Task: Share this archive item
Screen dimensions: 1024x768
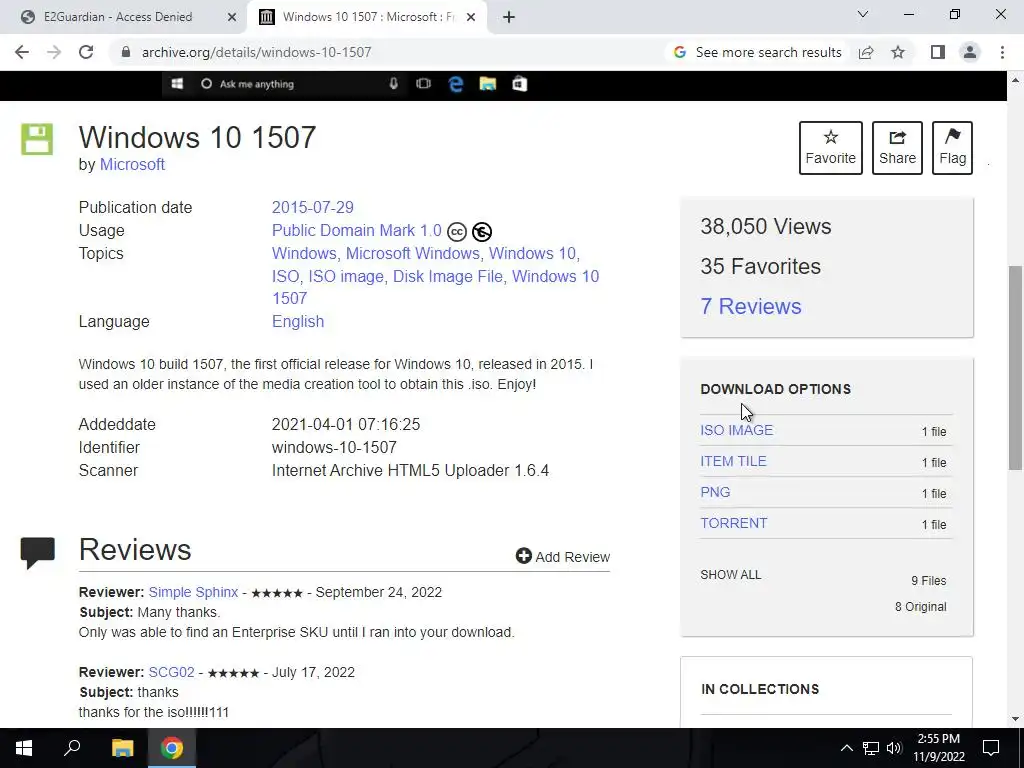Action: coord(897,148)
